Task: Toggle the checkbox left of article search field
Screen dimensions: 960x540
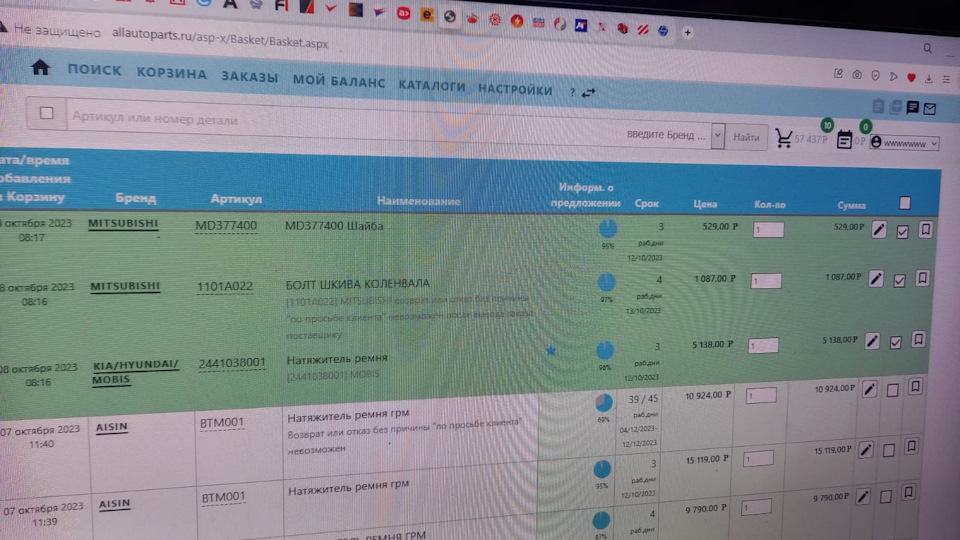Action: click(47, 113)
